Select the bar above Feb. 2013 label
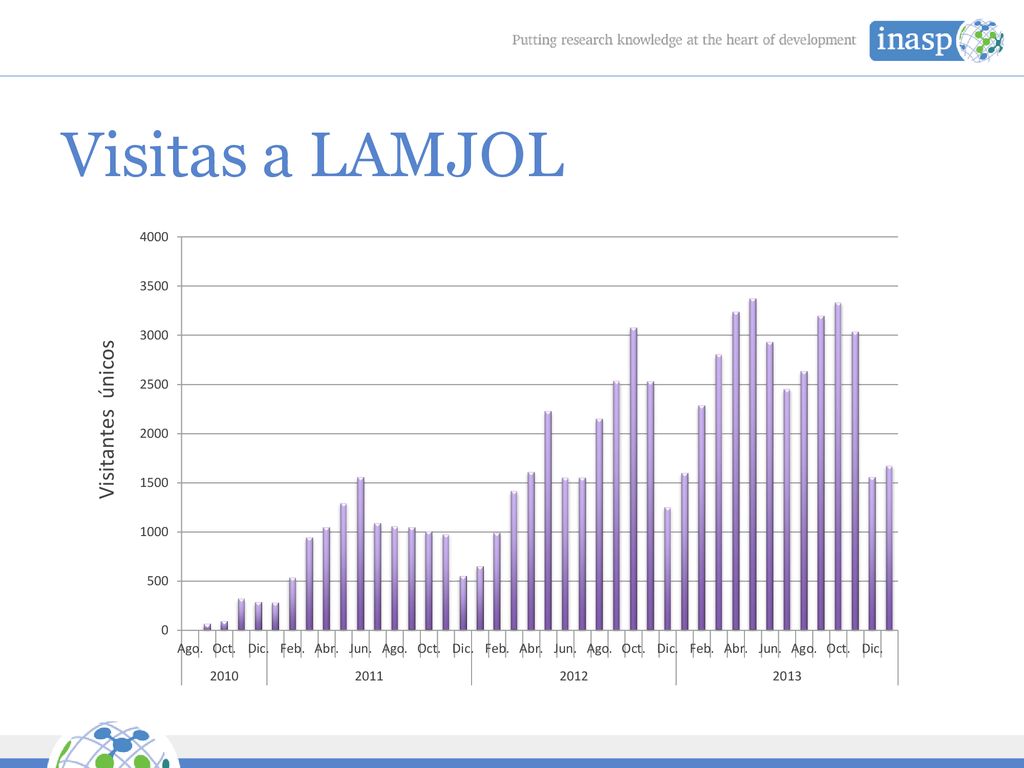Image resolution: width=1024 pixels, height=768 pixels. (702, 518)
